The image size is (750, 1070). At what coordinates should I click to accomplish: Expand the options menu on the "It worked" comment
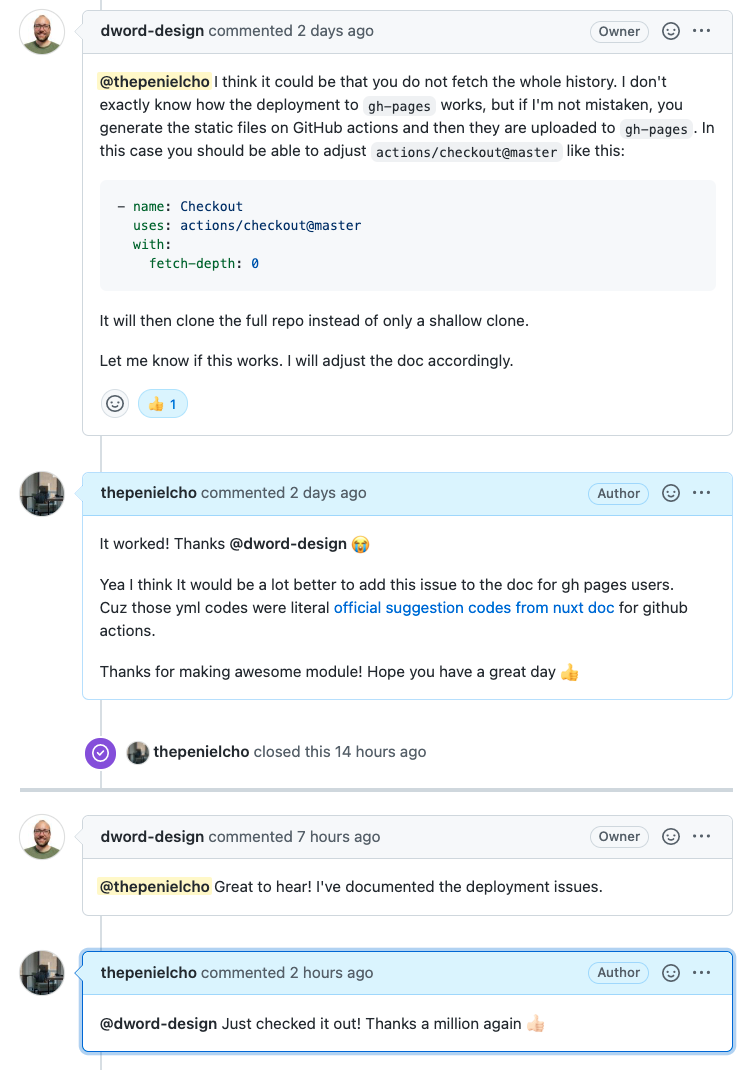click(702, 493)
